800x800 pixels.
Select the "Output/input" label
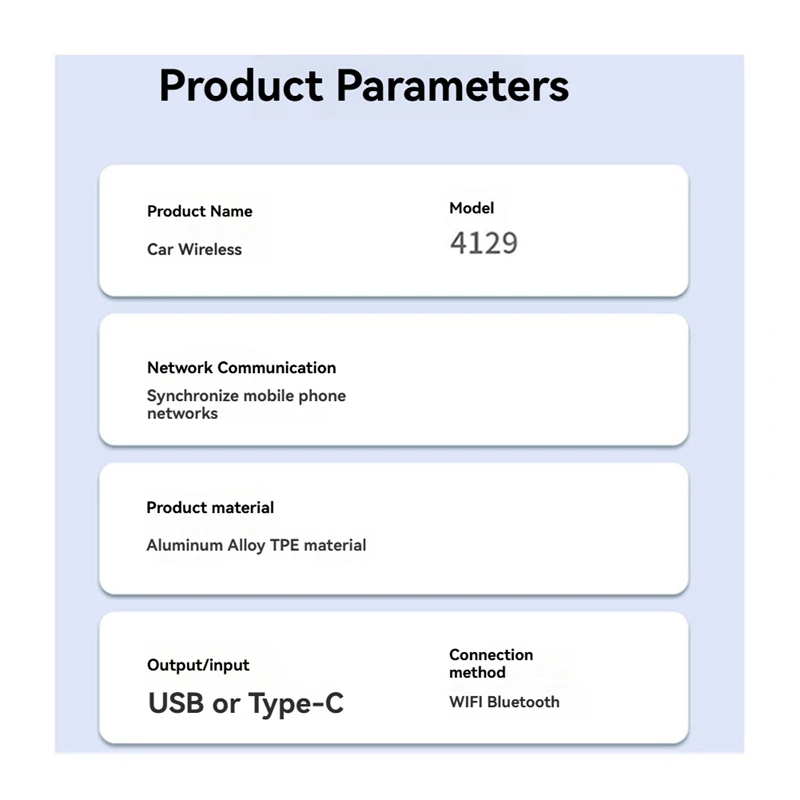[x=198, y=665]
